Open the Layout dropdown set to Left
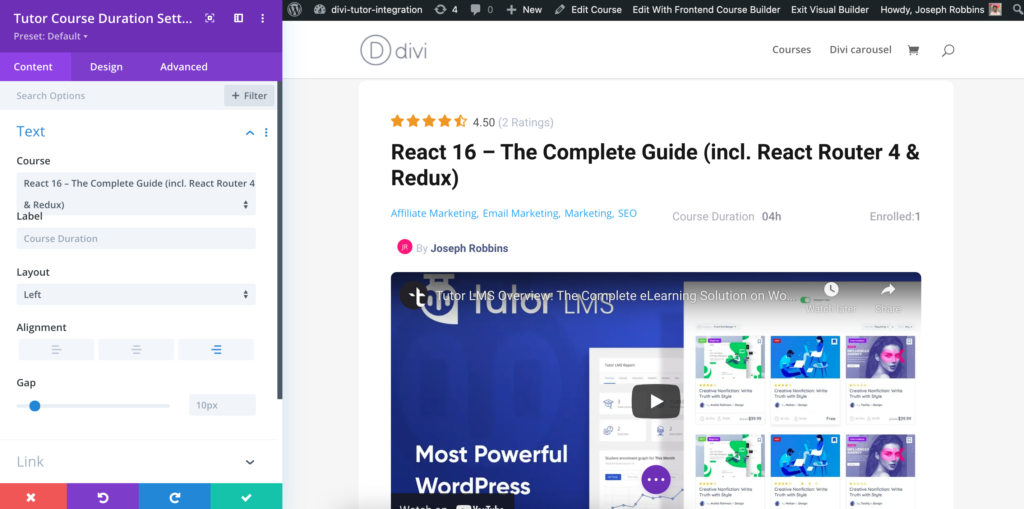 [x=136, y=294]
